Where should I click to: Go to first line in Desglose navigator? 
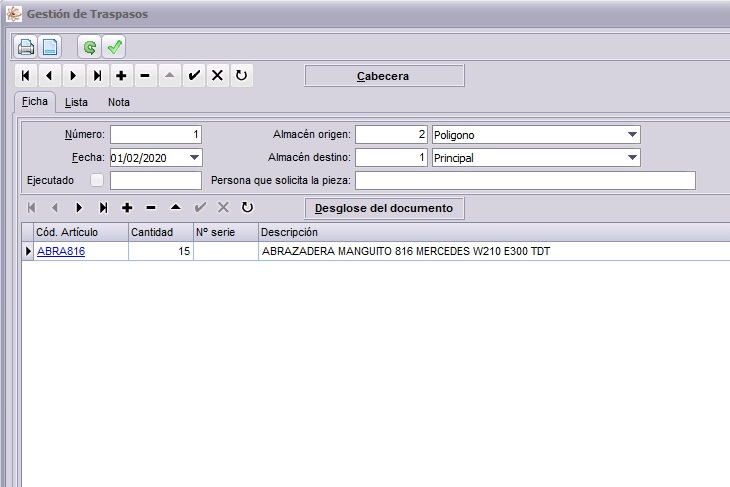tap(31, 208)
